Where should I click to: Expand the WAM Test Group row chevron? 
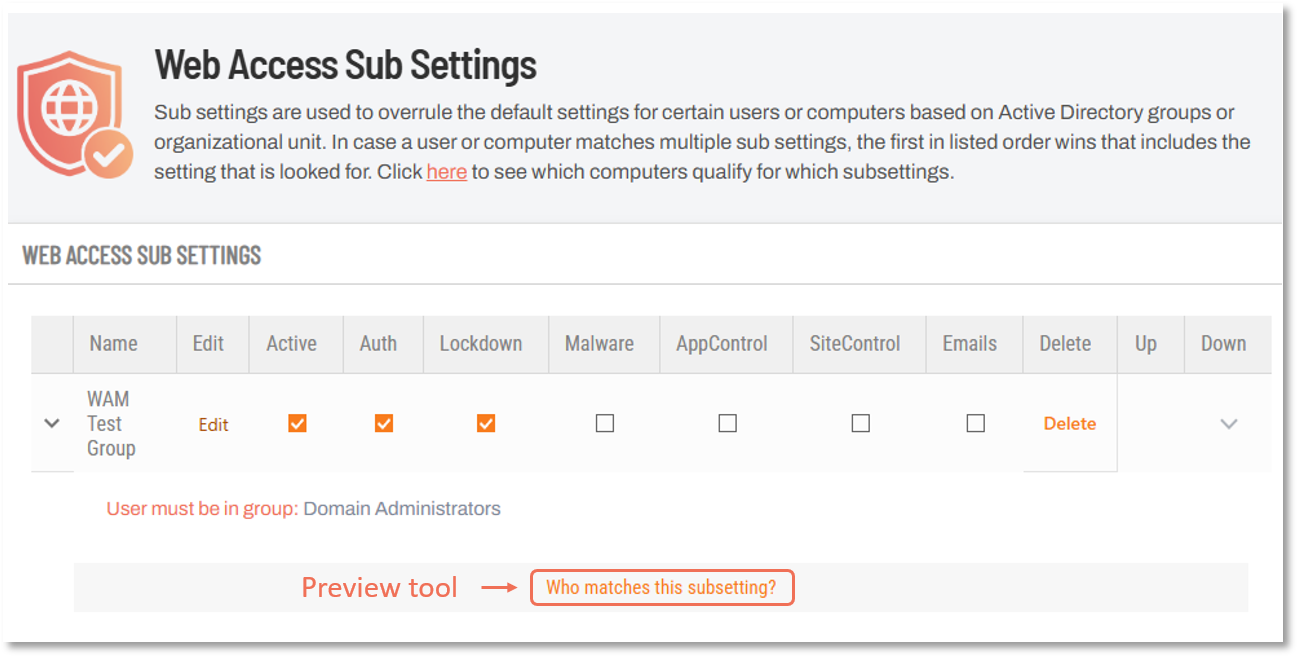click(x=52, y=423)
